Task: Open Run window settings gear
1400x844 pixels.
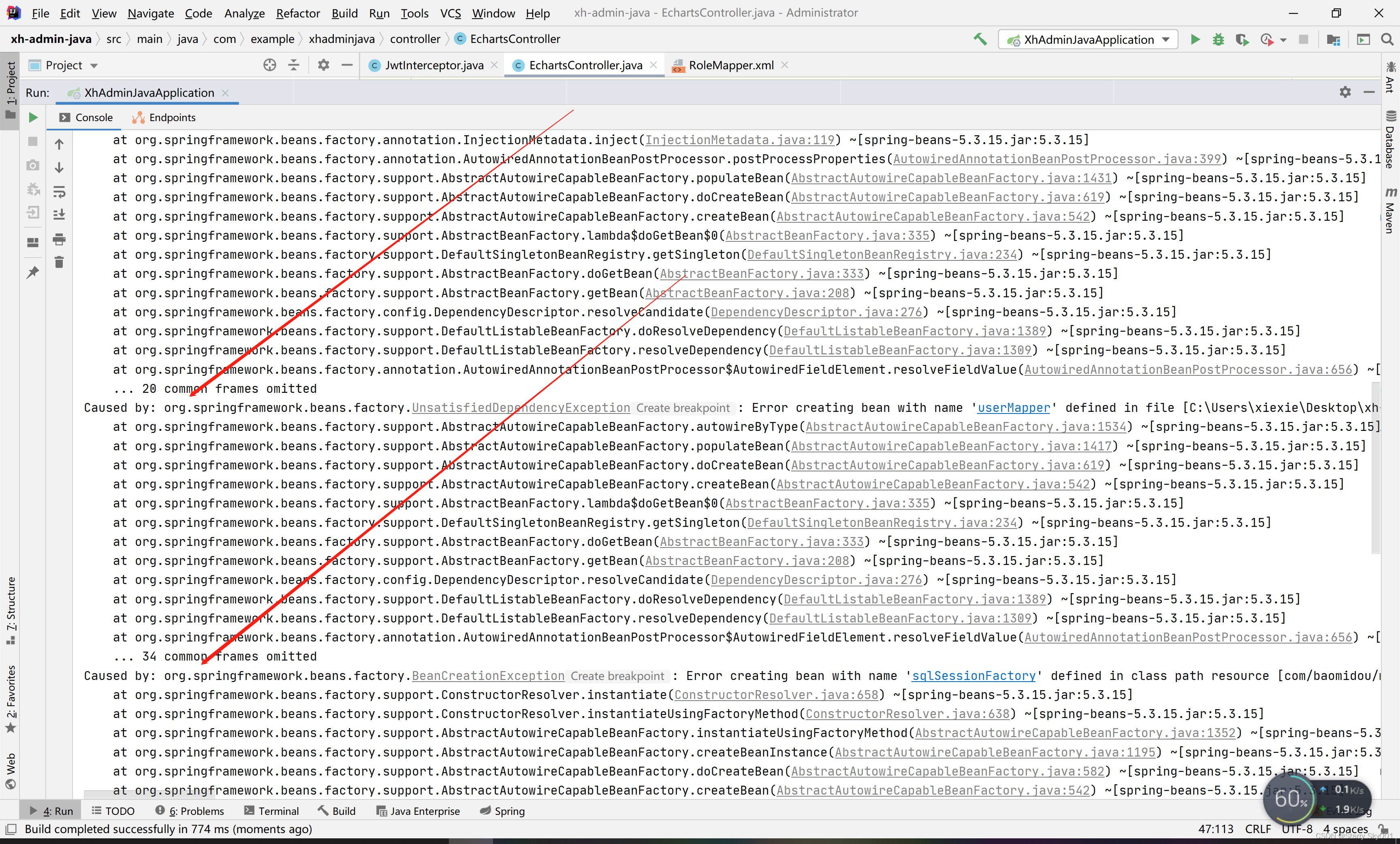Action: click(1345, 92)
